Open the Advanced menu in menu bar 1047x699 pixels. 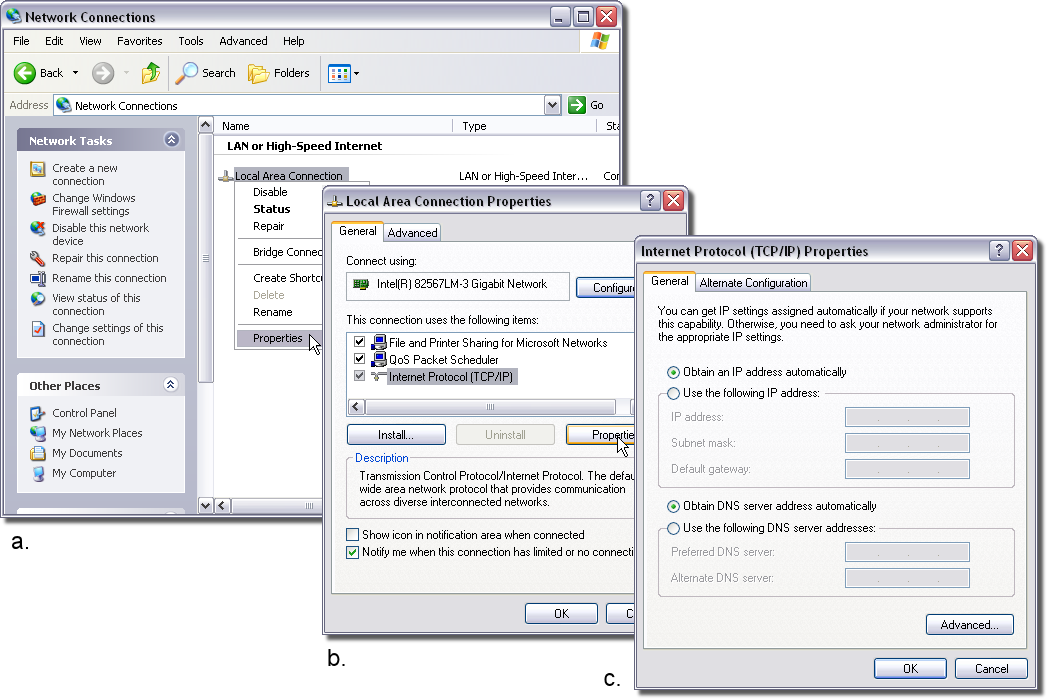point(243,41)
